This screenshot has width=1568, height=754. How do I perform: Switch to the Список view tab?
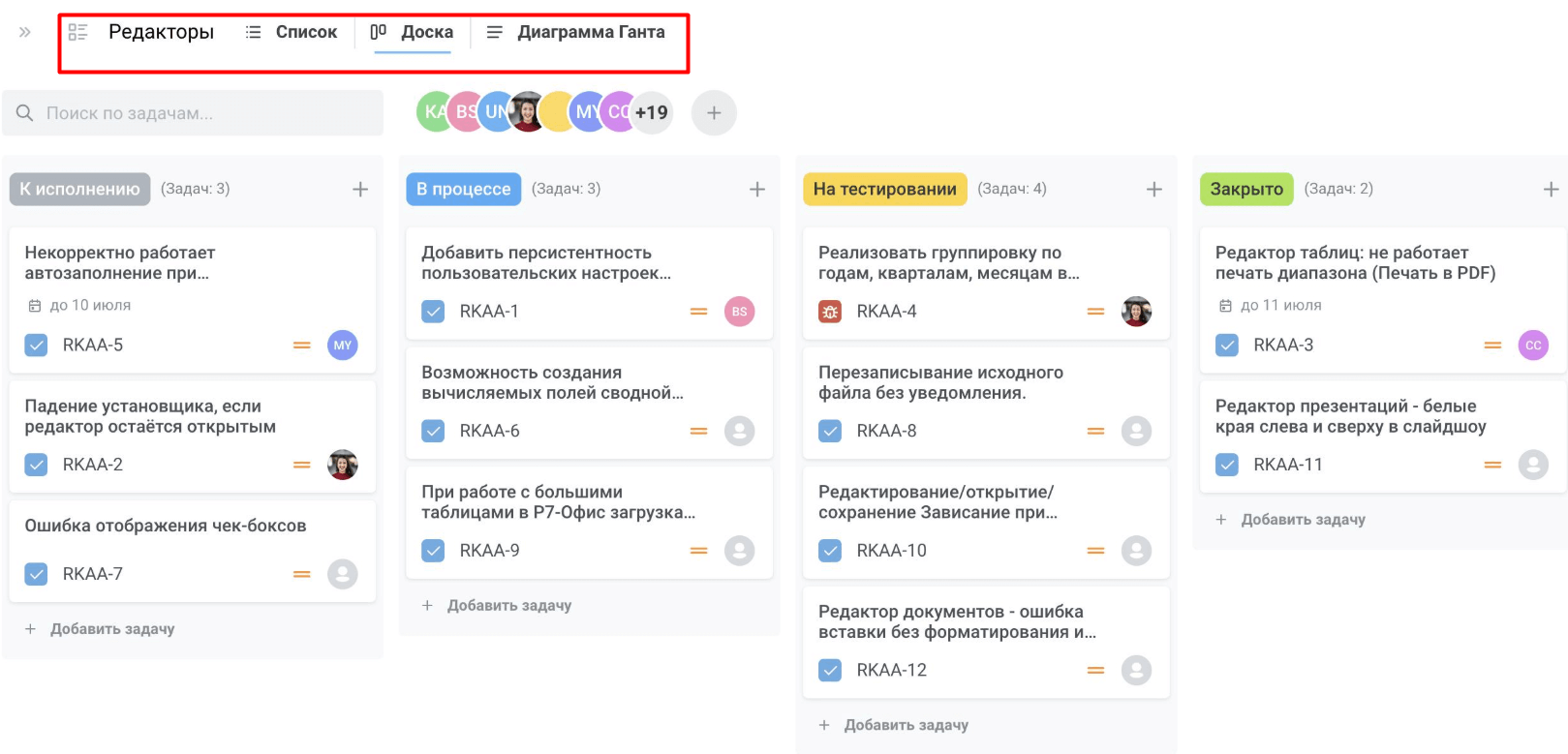292,32
